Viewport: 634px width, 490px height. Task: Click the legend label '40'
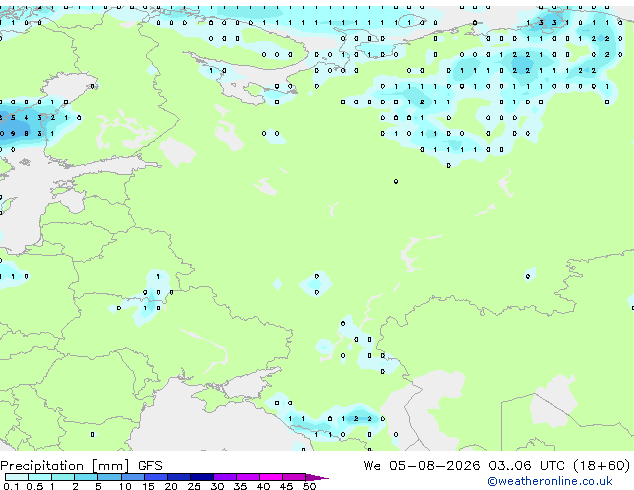263,486
